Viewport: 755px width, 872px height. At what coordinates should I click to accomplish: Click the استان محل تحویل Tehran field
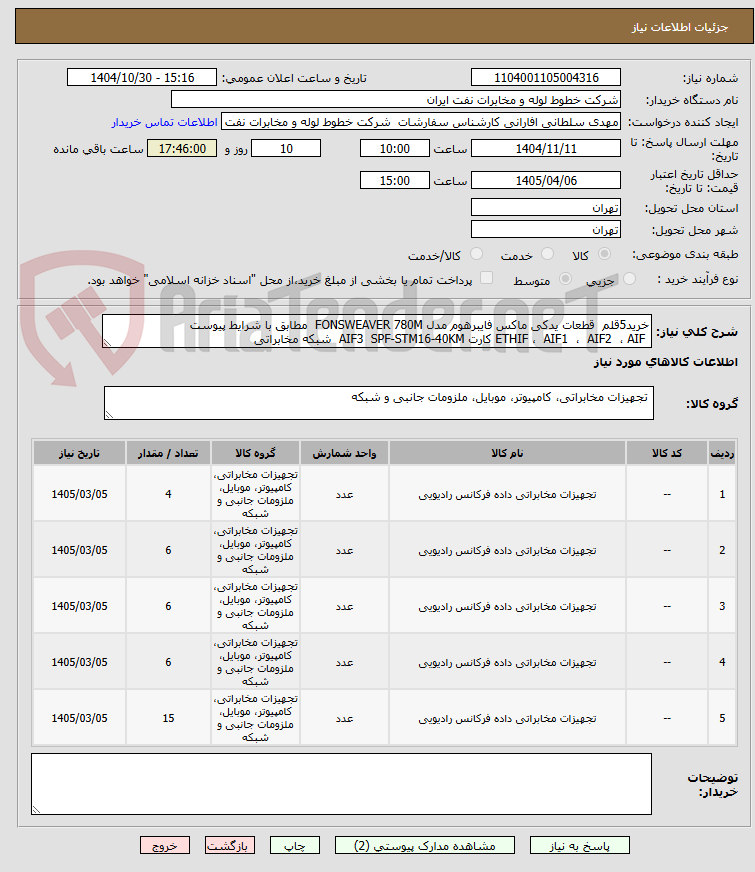(546, 207)
